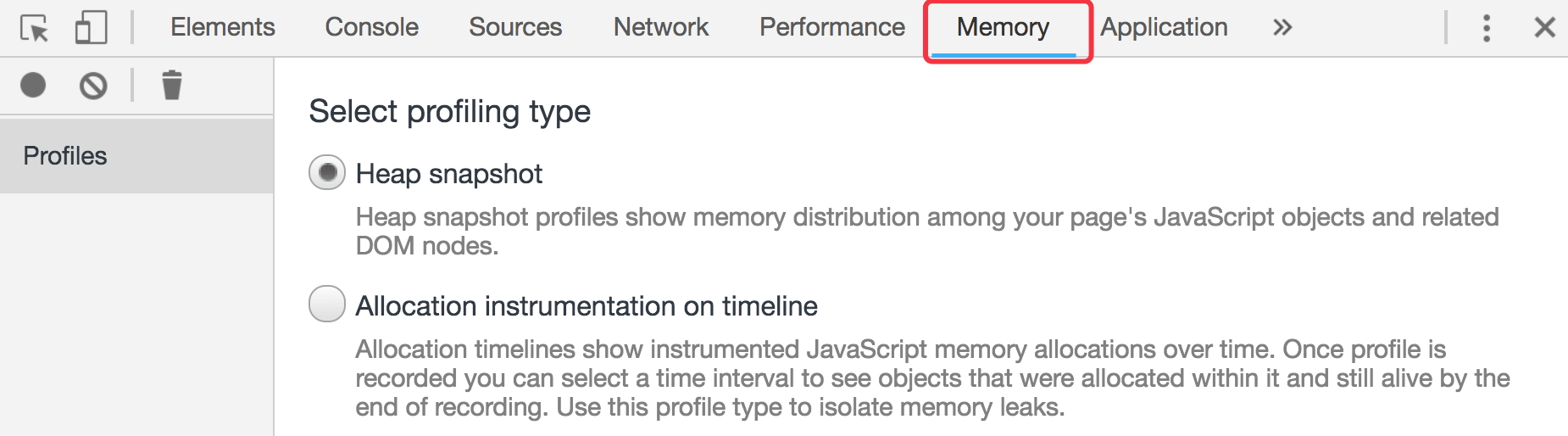1568x436 pixels.
Task: Switch to the Elements tab
Action: point(223,28)
